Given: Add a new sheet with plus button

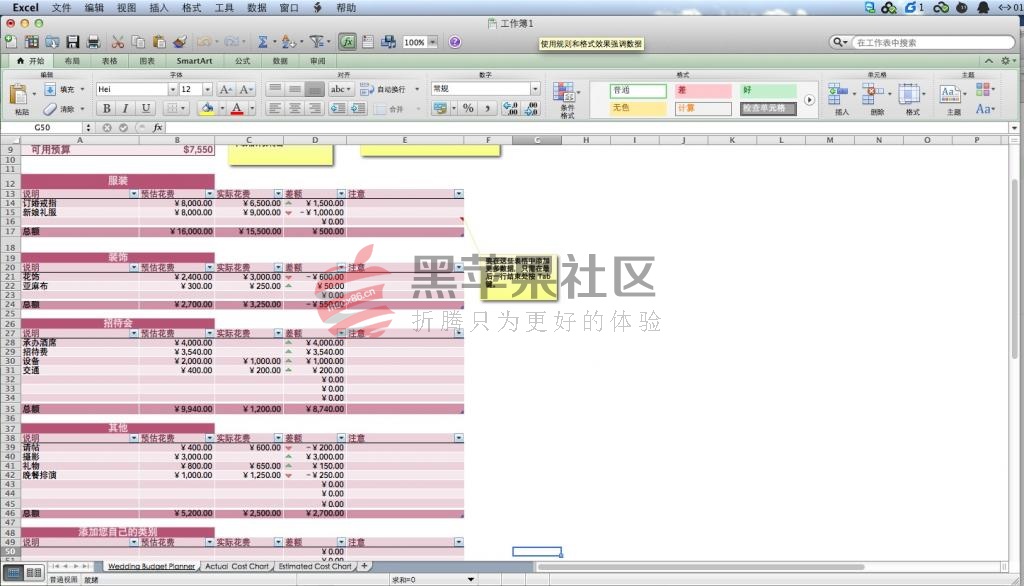Looking at the screenshot, I should pos(364,566).
